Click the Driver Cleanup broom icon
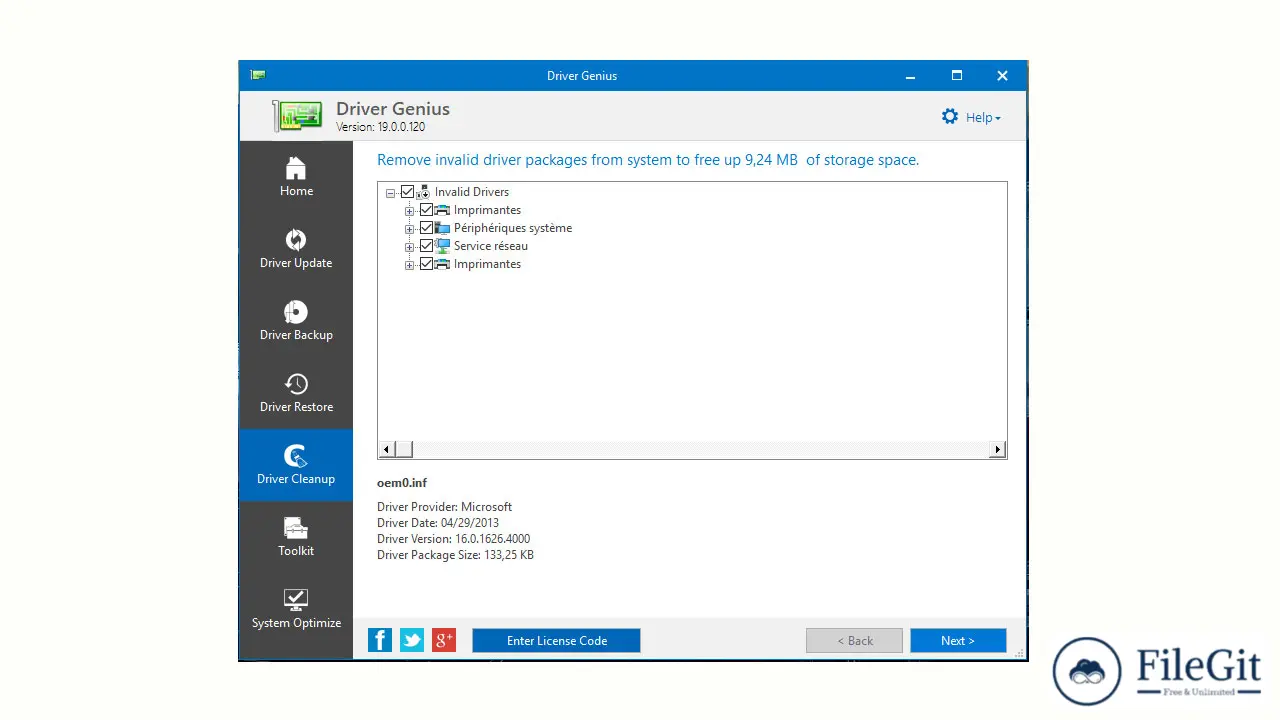 (x=296, y=456)
